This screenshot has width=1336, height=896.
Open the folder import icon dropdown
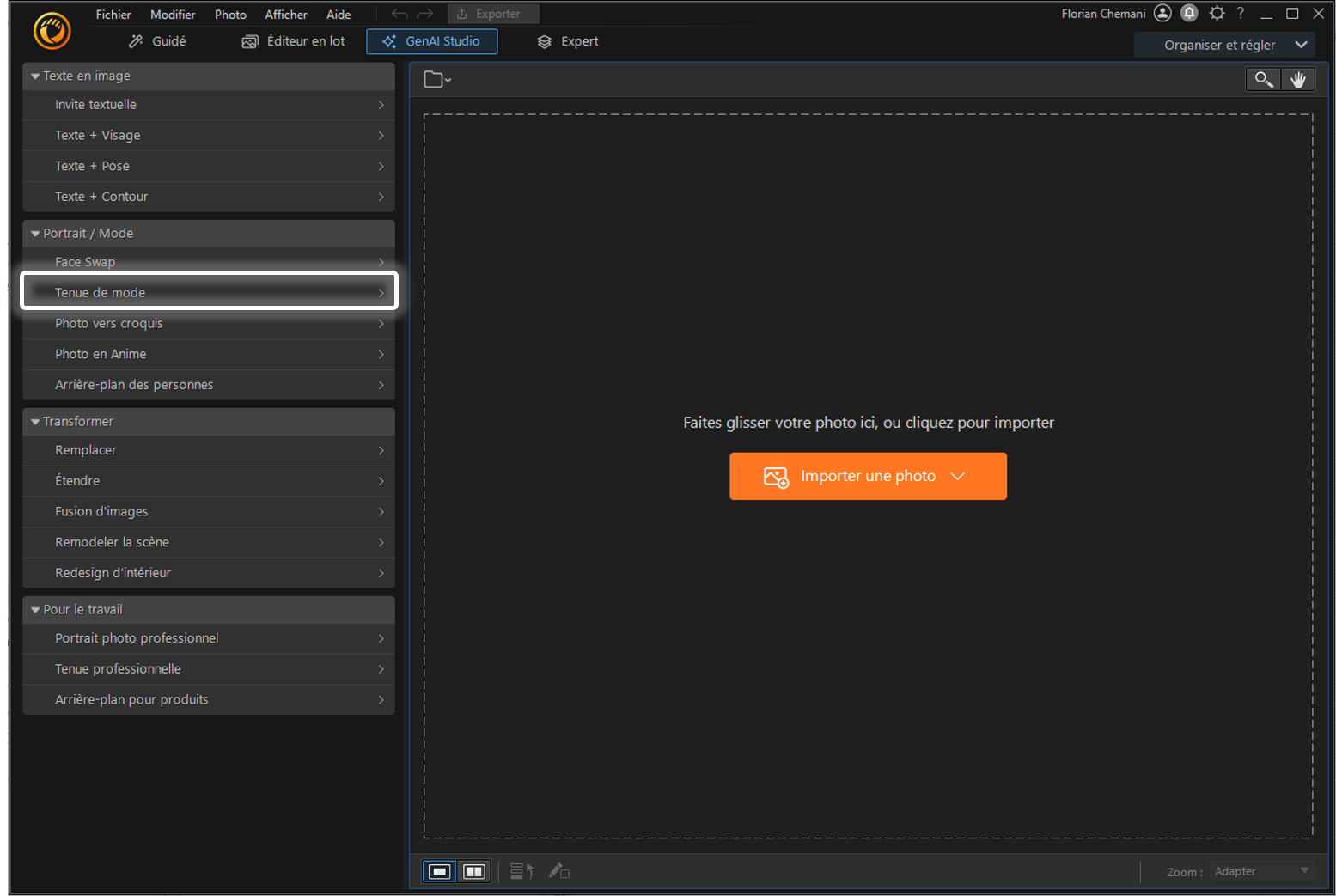437,80
